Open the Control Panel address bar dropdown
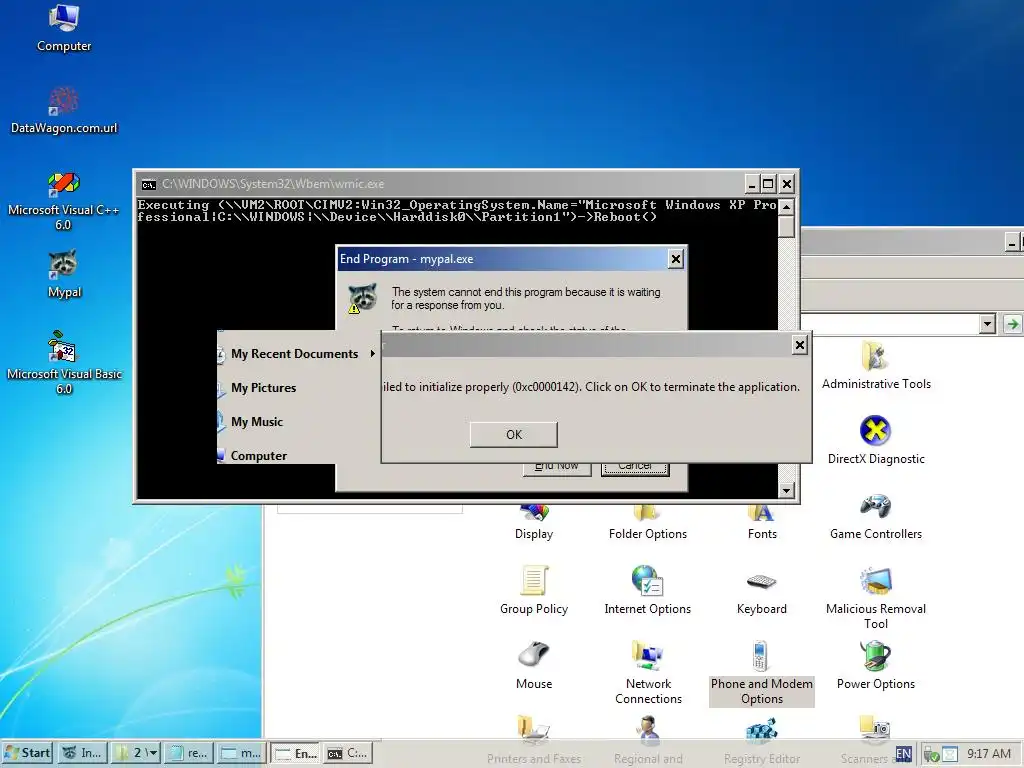 pyautogui.click(x=987, y=324)
